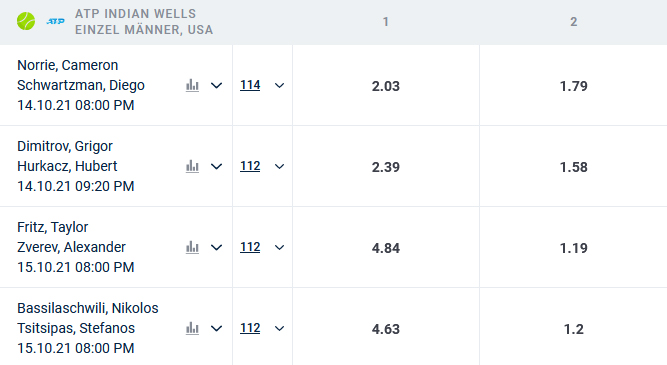Viewport: 667px width, 365px height.
Task: Open the 114 markets link for Norrie match
Action: click(250, 85)
